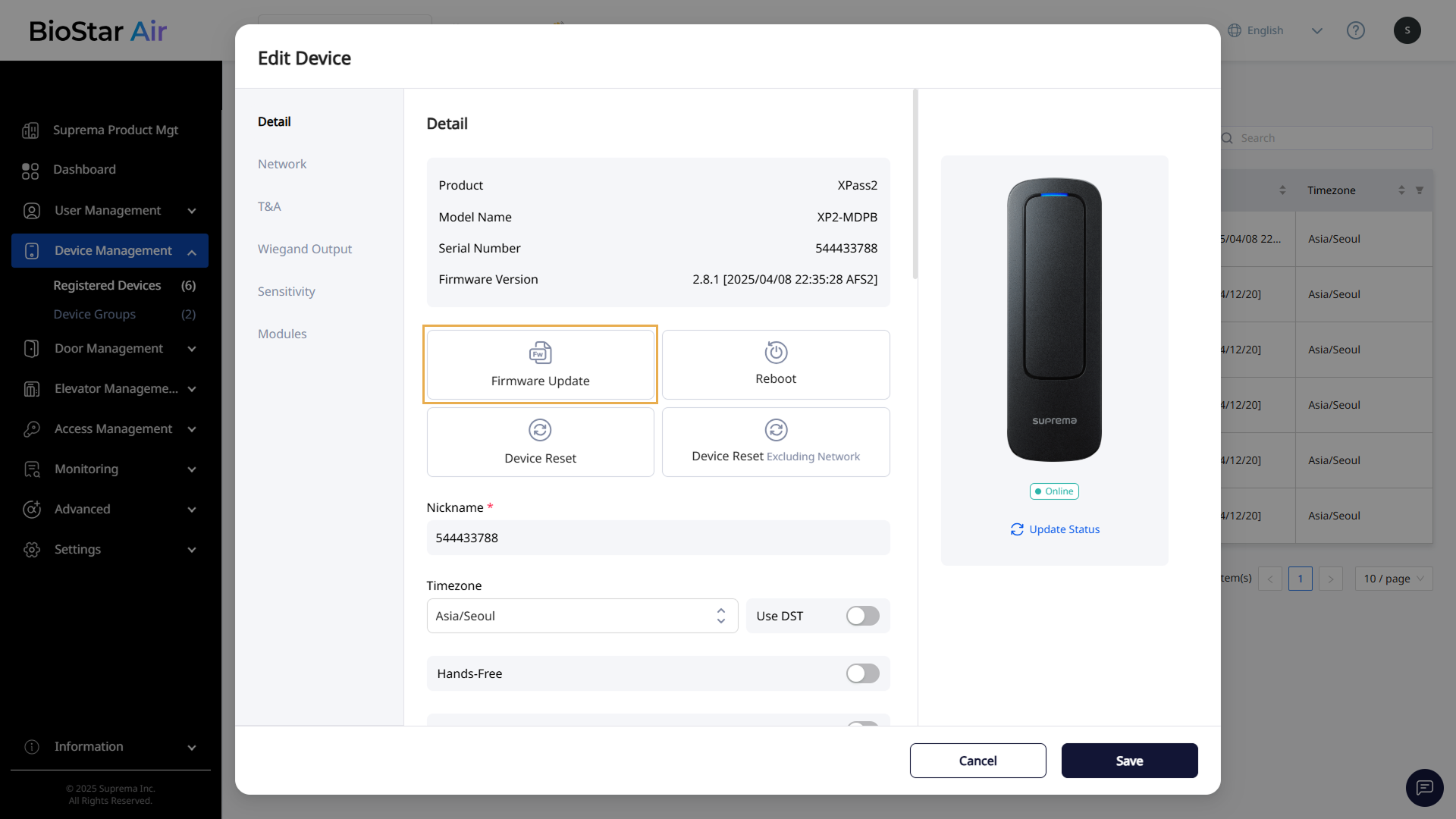The height and width of the screenshot is (819, 1456).
Task: Switch to the Network tab
Action: click(x=282, y=164)
